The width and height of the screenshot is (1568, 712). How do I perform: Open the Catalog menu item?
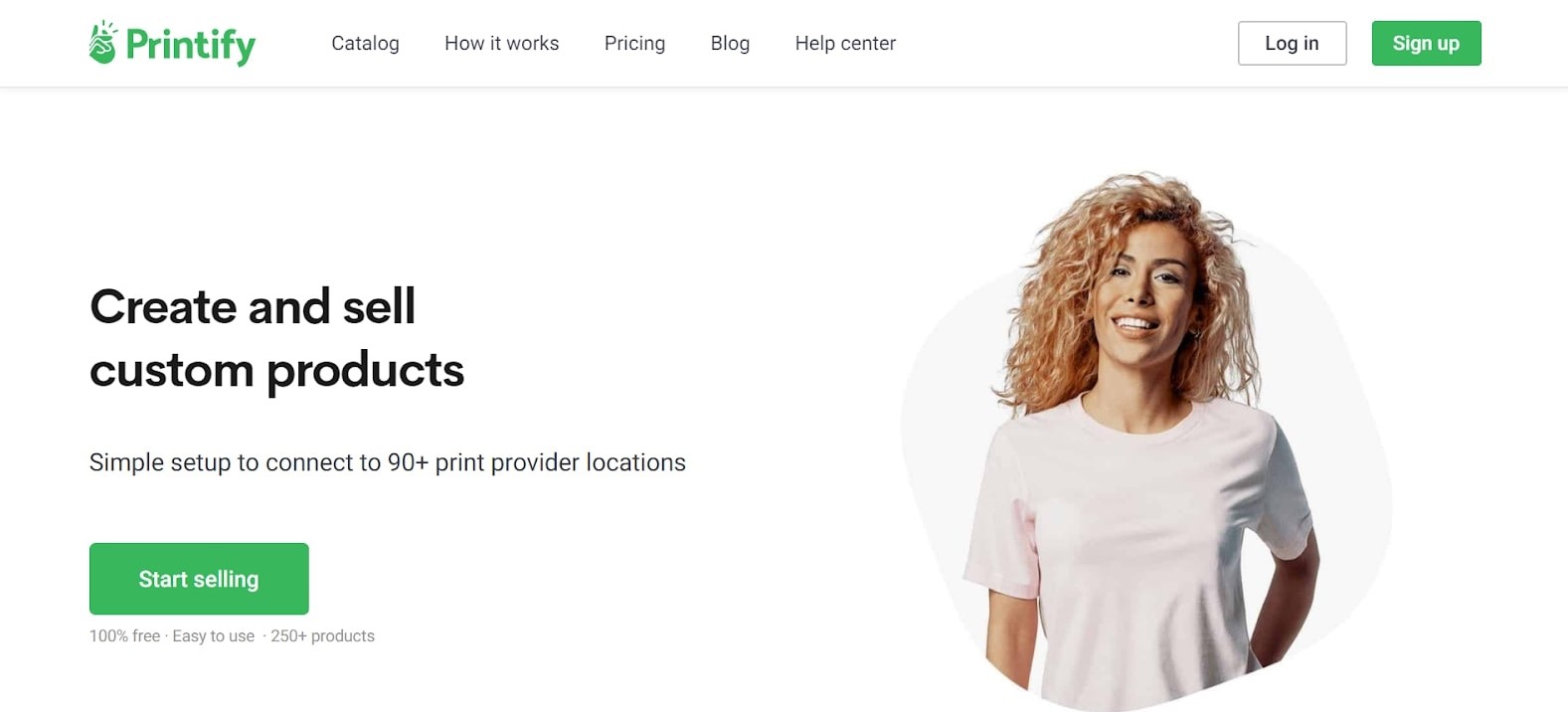tap(365, 43)
